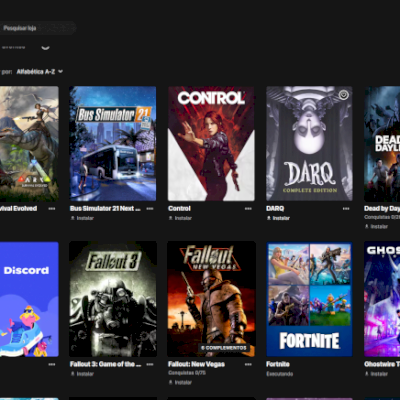Select the Fallout 3 cover art
Viewport: 400px width, 400px height.
[113, 299]
